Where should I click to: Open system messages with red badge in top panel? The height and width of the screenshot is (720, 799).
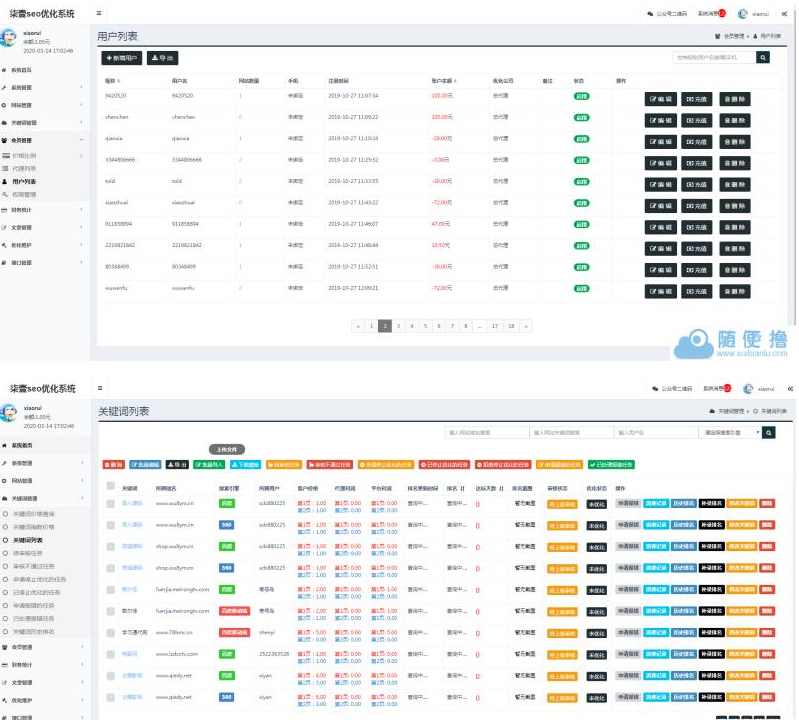712,14
